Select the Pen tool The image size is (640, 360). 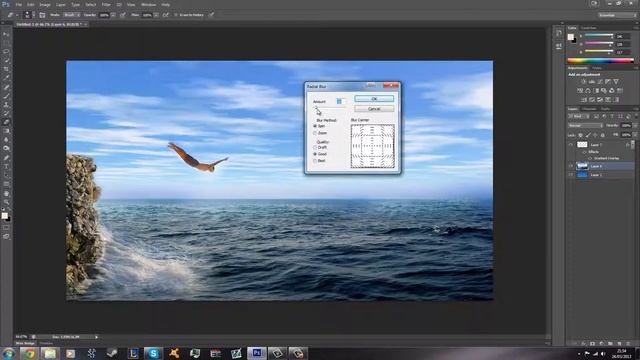pos(6,158)
